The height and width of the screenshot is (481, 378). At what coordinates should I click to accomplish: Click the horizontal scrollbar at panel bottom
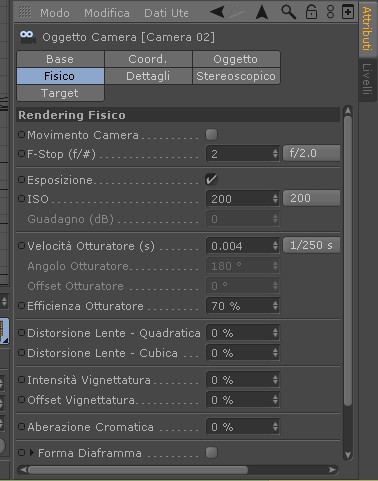point(138,470)
